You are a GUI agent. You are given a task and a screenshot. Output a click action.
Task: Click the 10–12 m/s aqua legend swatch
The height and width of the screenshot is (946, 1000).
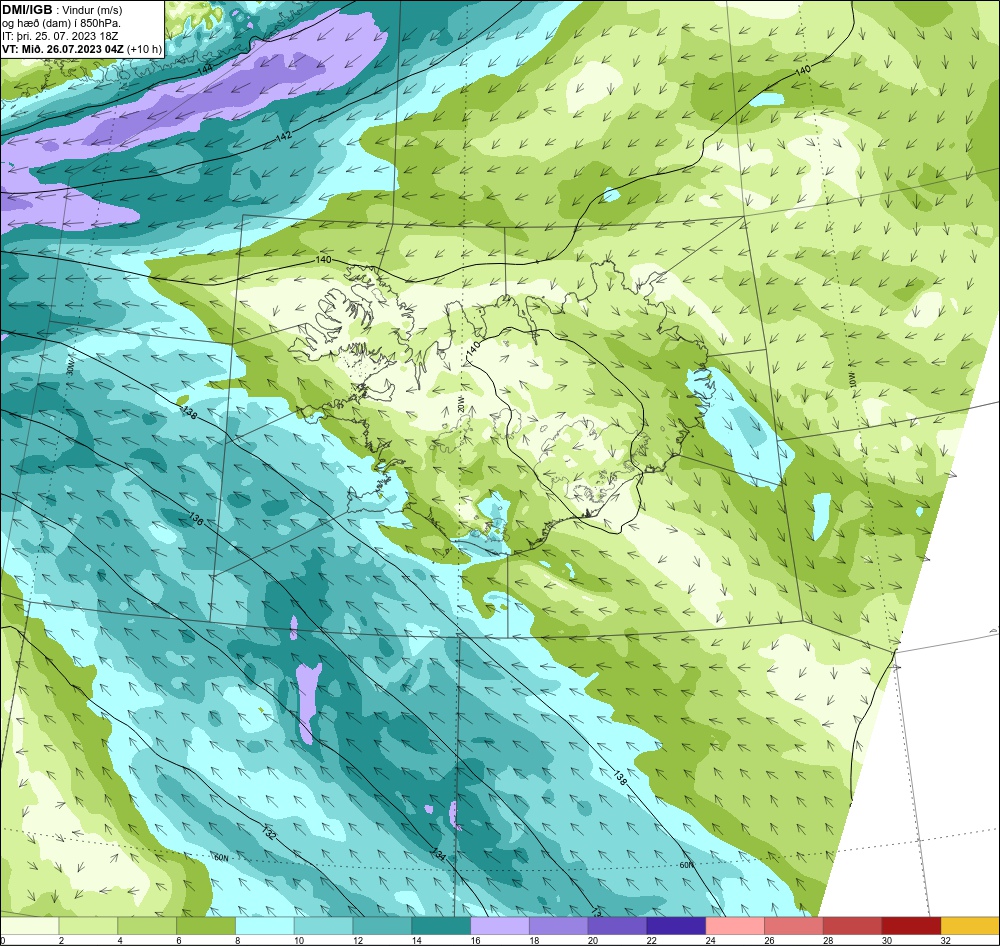323,926
